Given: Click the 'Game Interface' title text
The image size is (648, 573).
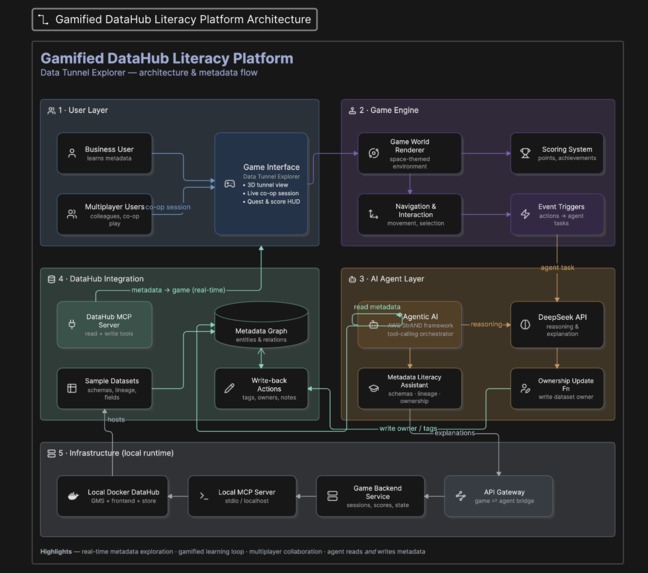Looking at the screenshot, I should 272,167.
